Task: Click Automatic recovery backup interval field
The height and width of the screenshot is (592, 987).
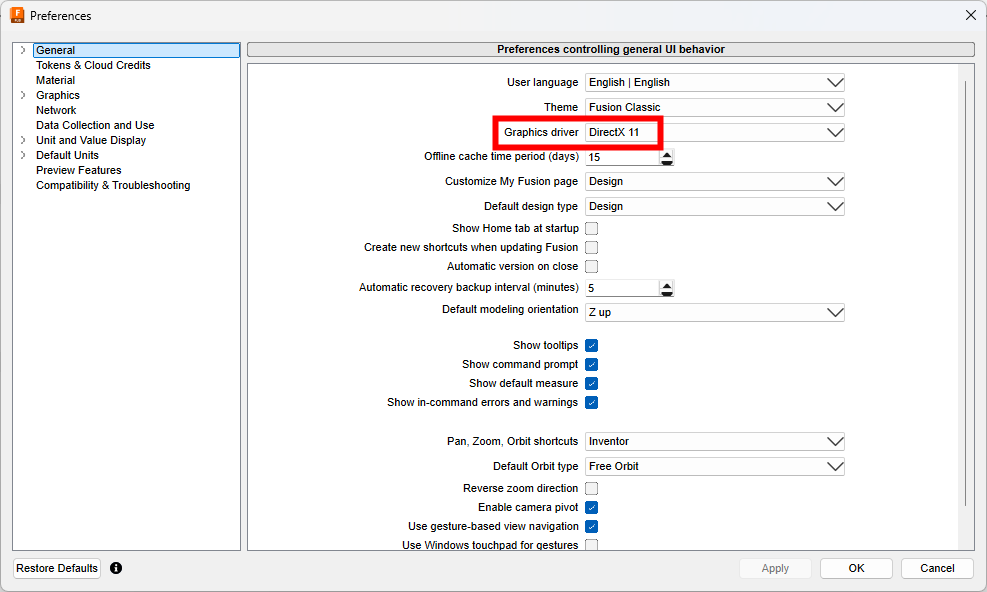Action: tap(623, 288)
